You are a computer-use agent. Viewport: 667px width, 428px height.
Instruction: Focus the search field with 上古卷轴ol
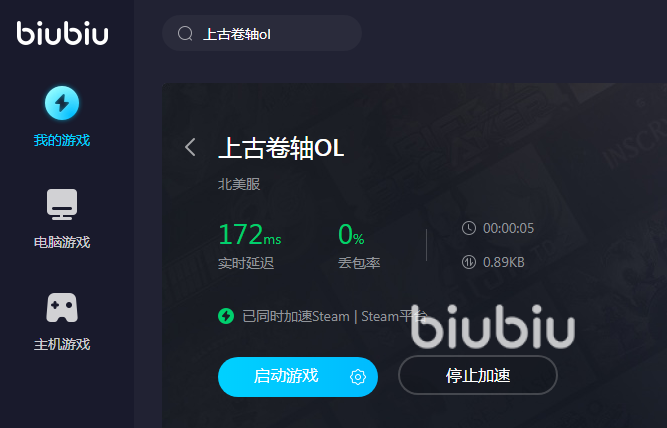pos(262,33)
